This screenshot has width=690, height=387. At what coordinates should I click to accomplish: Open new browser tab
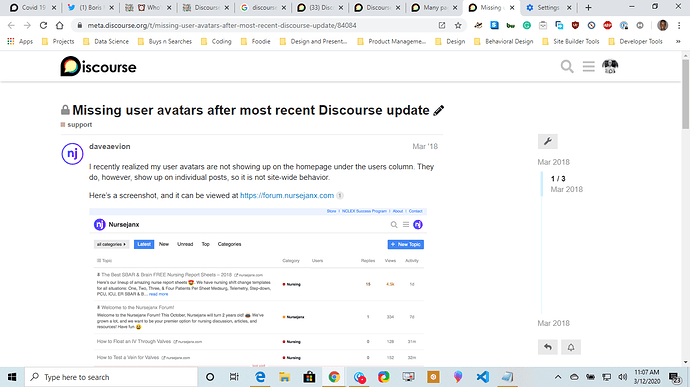pos(588,7)
